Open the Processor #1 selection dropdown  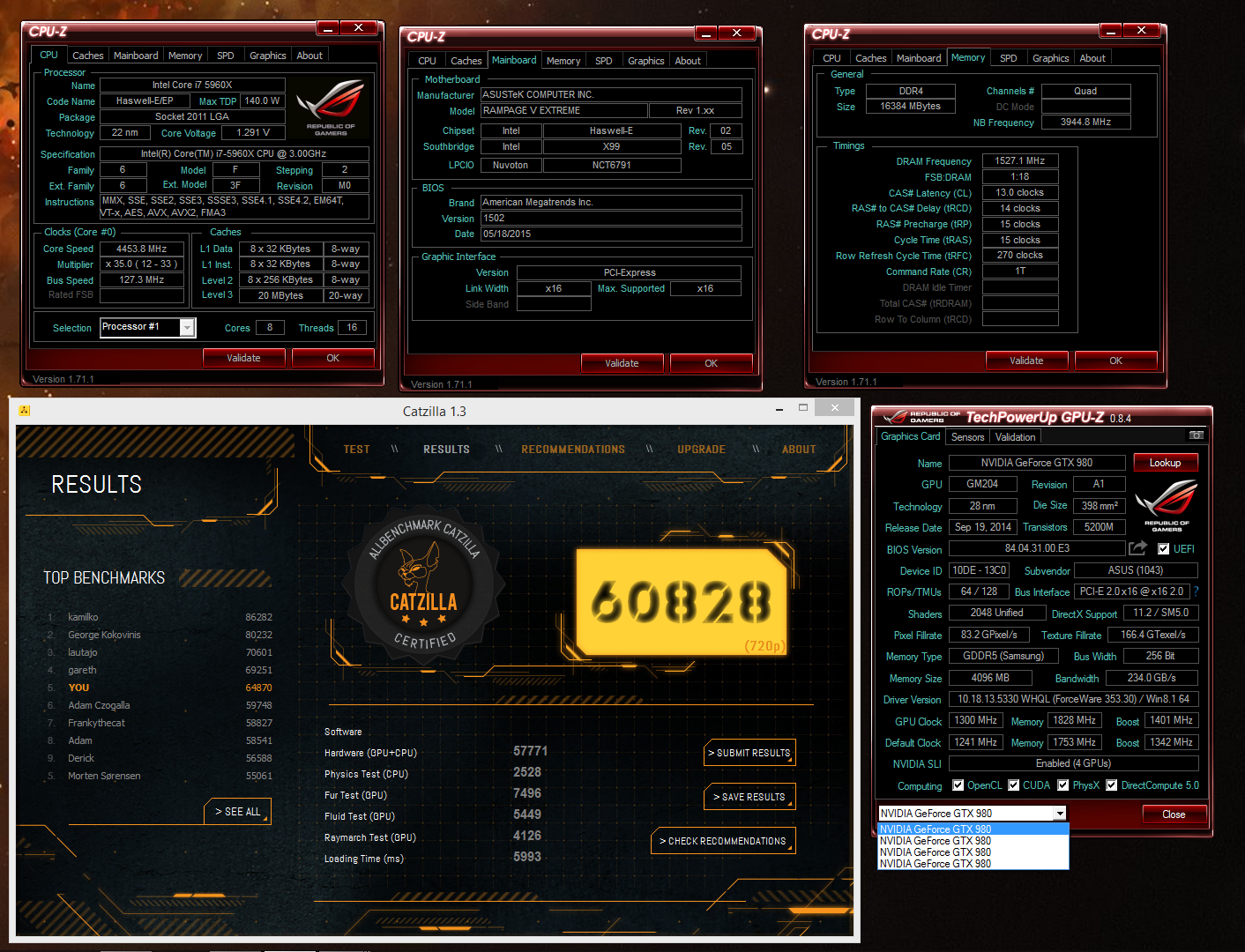(187, 328)
